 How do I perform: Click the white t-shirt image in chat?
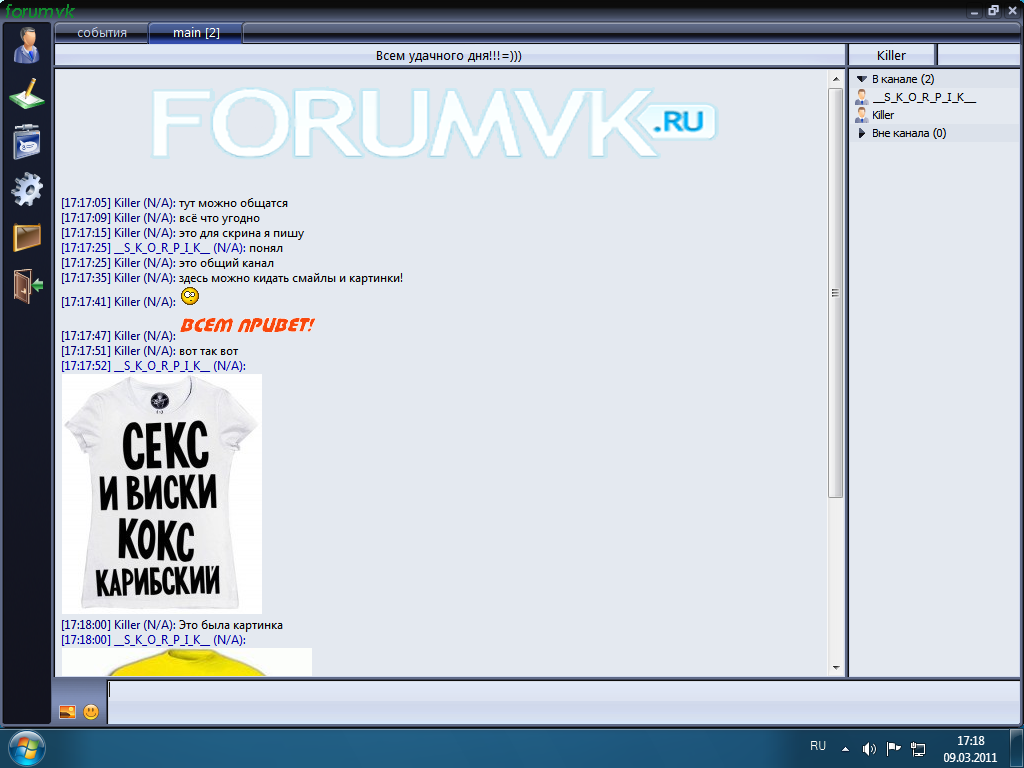click(162, 494)
